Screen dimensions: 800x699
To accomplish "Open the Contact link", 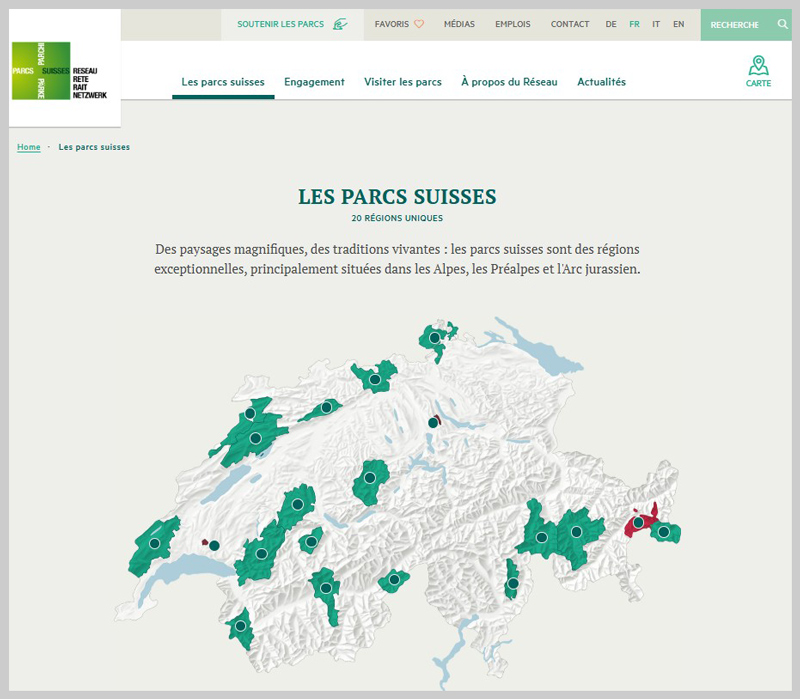I will pos(570,24).
